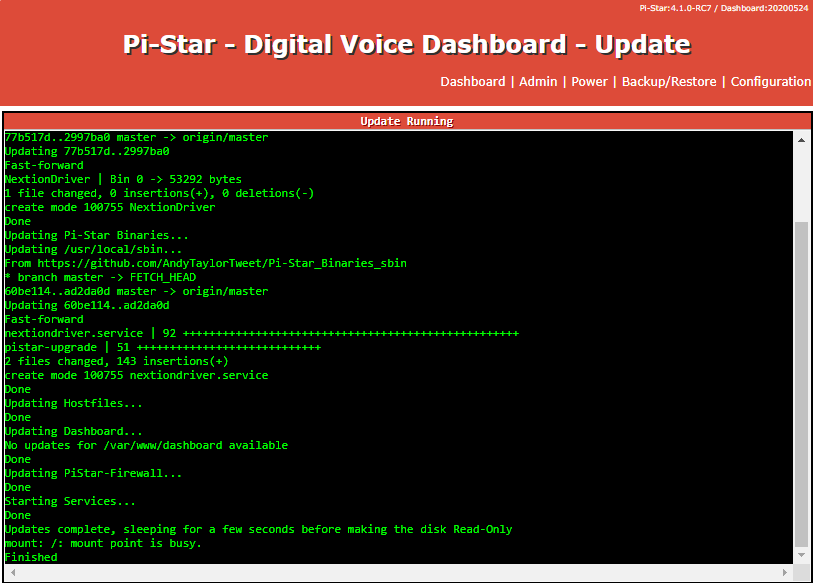Click the Starting Services line
813x583 pixels.
coord(70,501)
